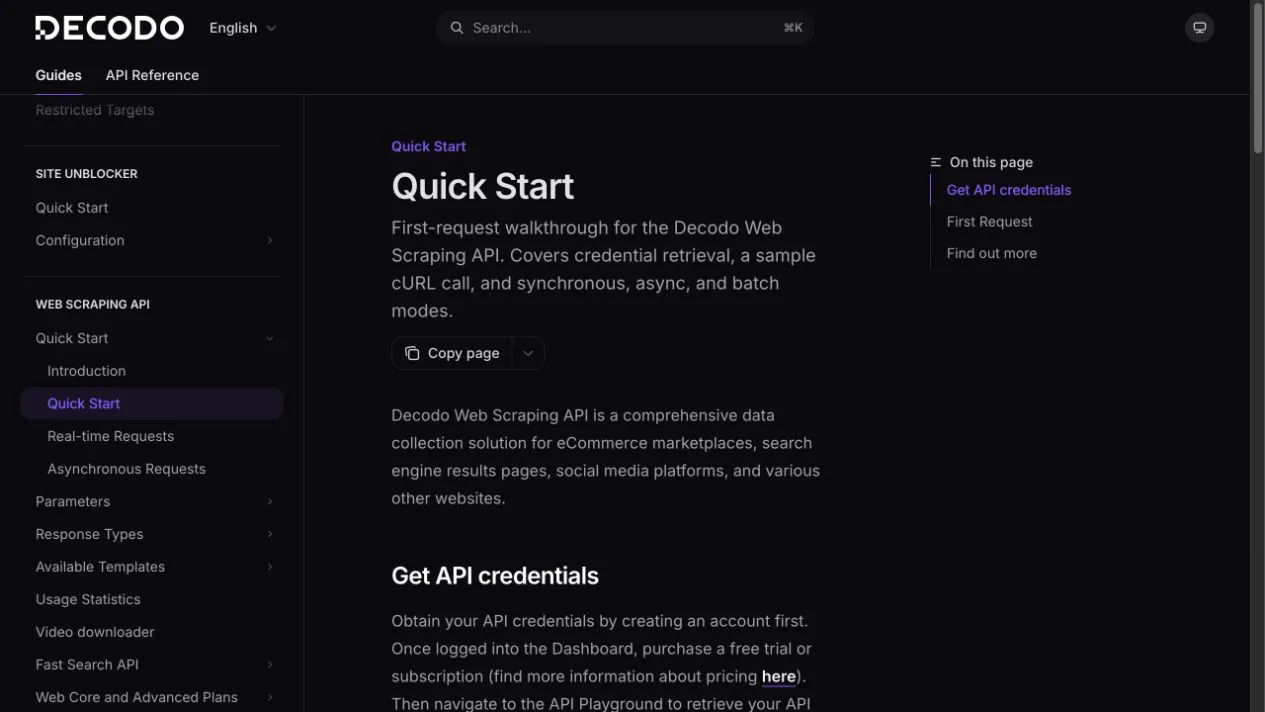Image resolution: width=1265 pixels, height=712 pixels.
Task: Toggle the theme mode monitor icon
Action: pos(1200,28)
